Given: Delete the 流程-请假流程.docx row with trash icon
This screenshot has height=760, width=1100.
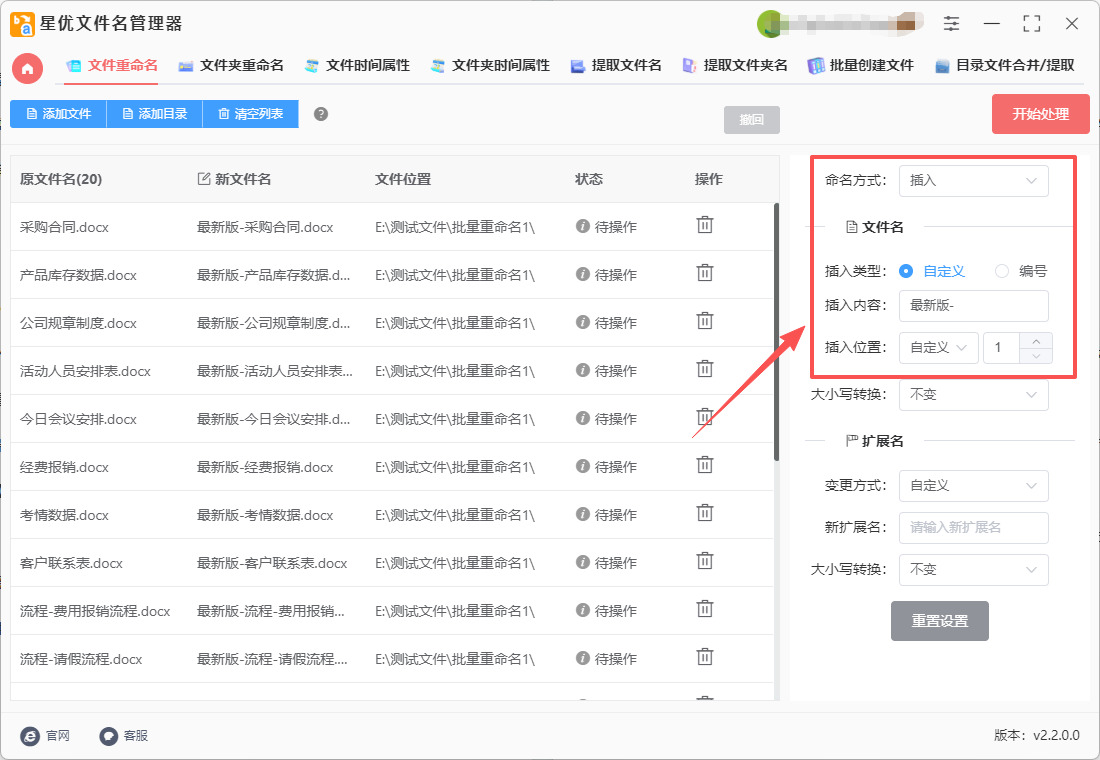Looking at the screenshot, I should click(704, 658).
